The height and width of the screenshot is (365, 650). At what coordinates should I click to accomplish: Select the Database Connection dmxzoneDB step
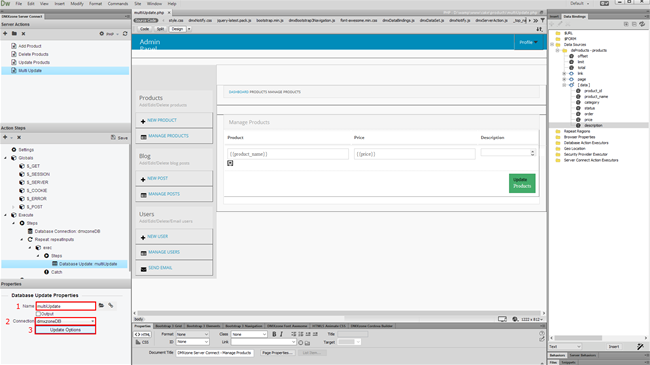click(x=67, y=231)
